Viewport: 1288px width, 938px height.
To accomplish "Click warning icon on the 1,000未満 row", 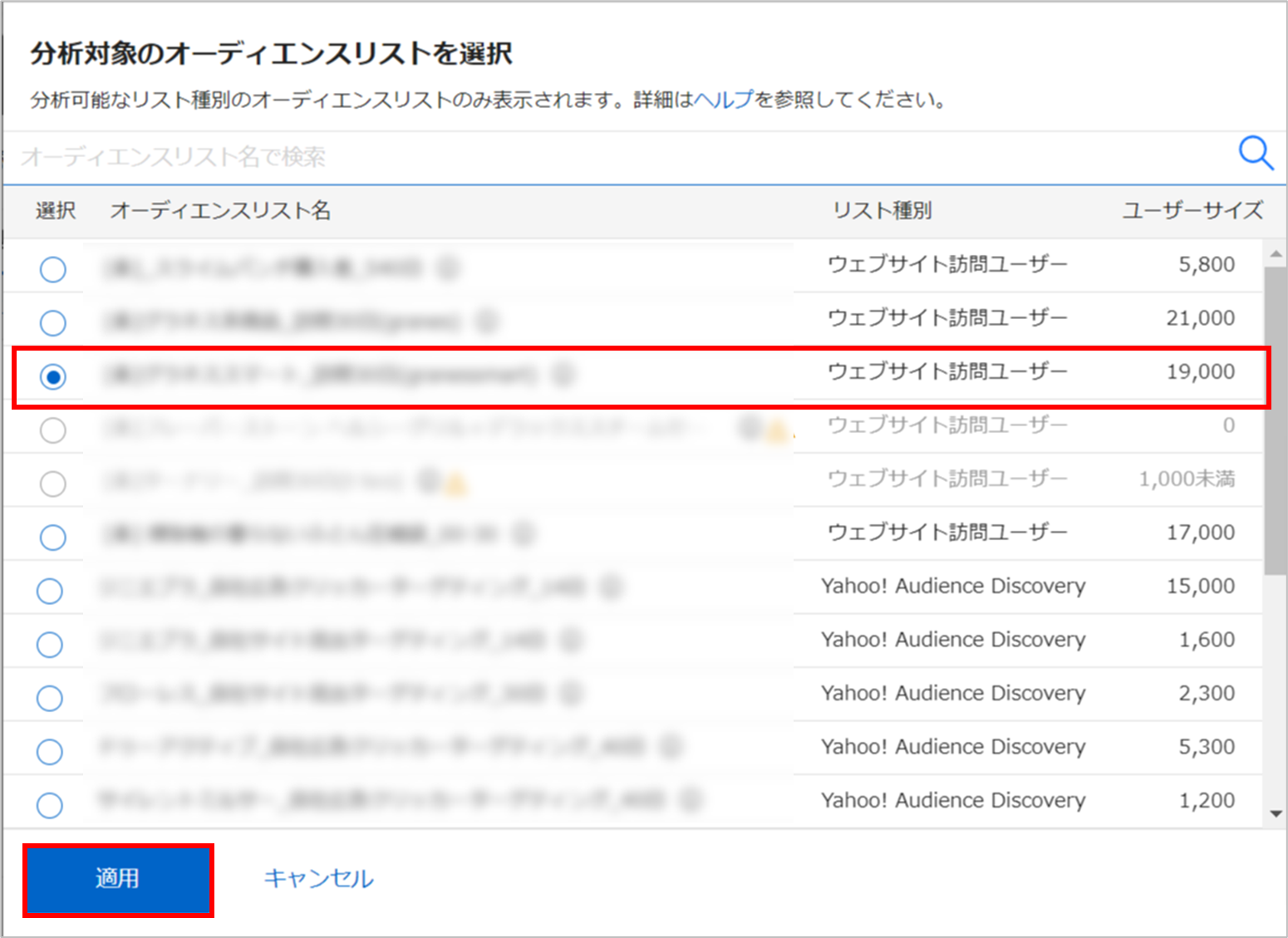I will click(x=455, y=484).
